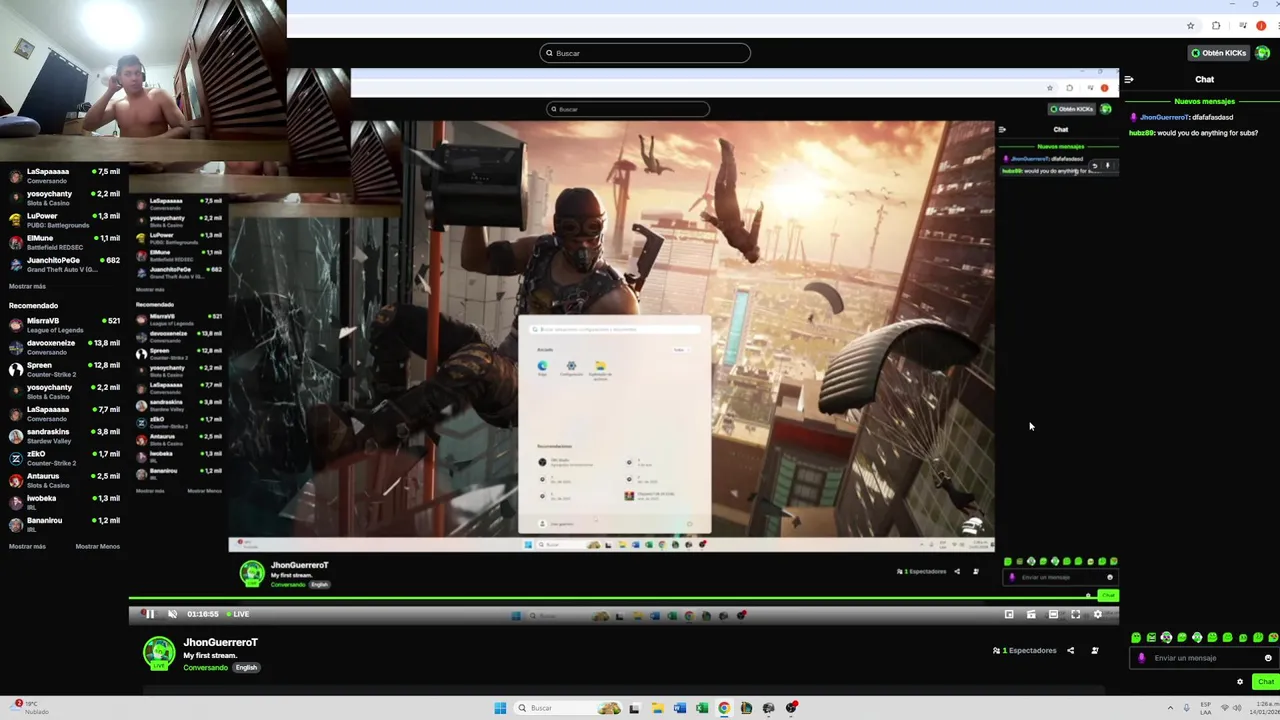Click the picture-in-picture icon on player bar
Viewport: 1280px width, 720px height.
[1009, 614]
